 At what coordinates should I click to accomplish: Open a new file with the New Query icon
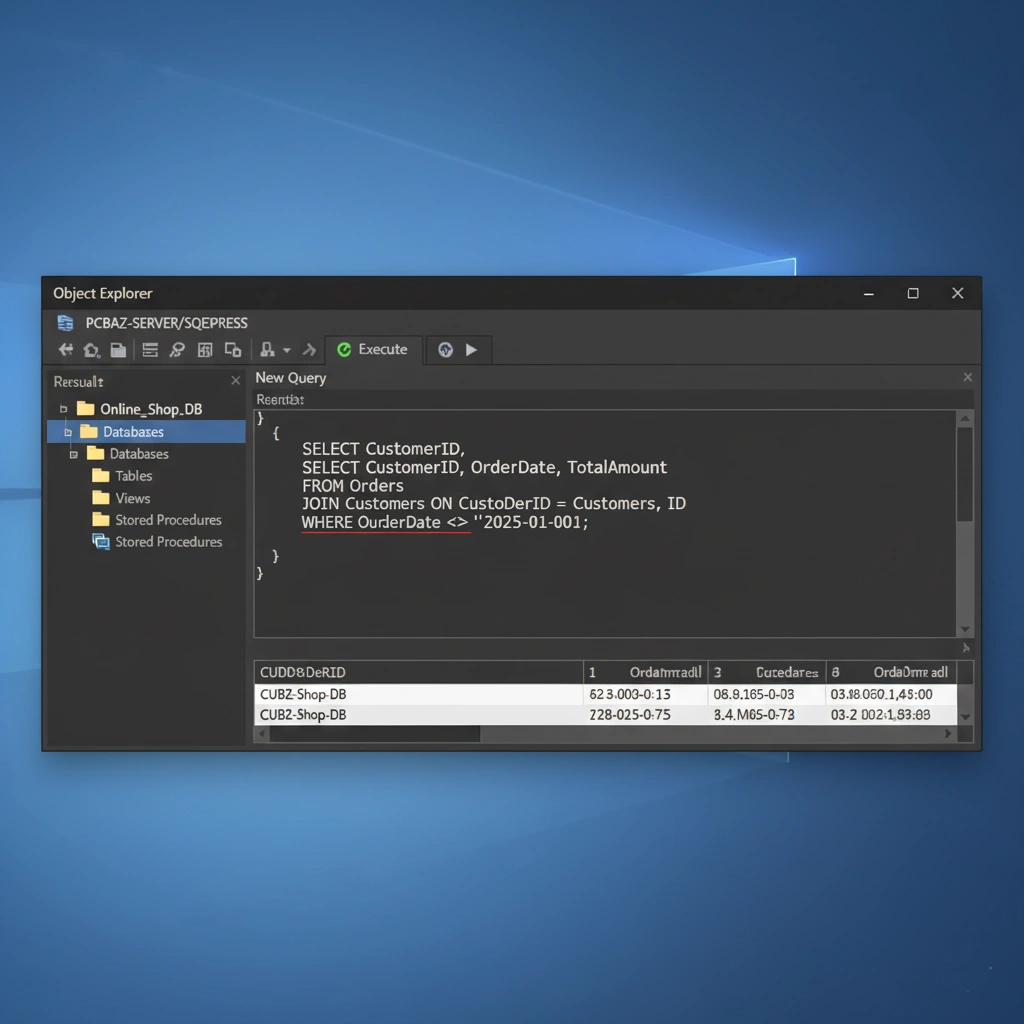pos(118,349)
